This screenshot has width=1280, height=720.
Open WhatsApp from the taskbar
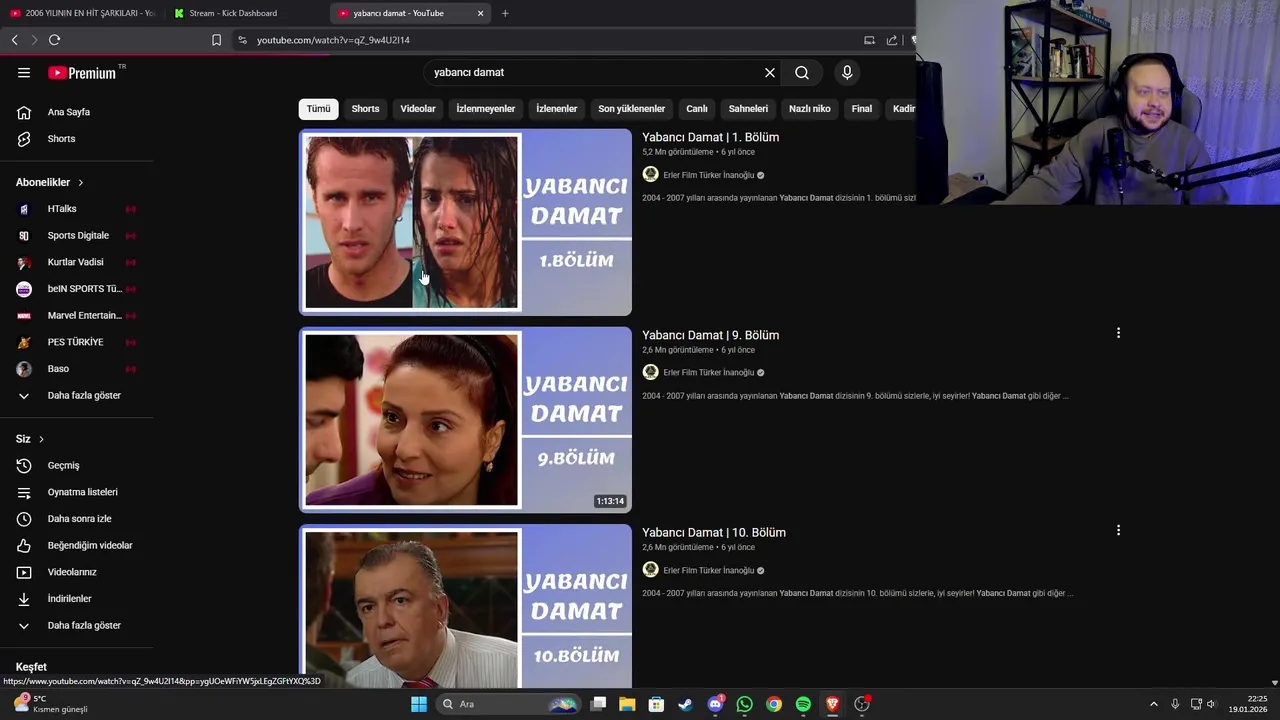click(x=744, y=704)
